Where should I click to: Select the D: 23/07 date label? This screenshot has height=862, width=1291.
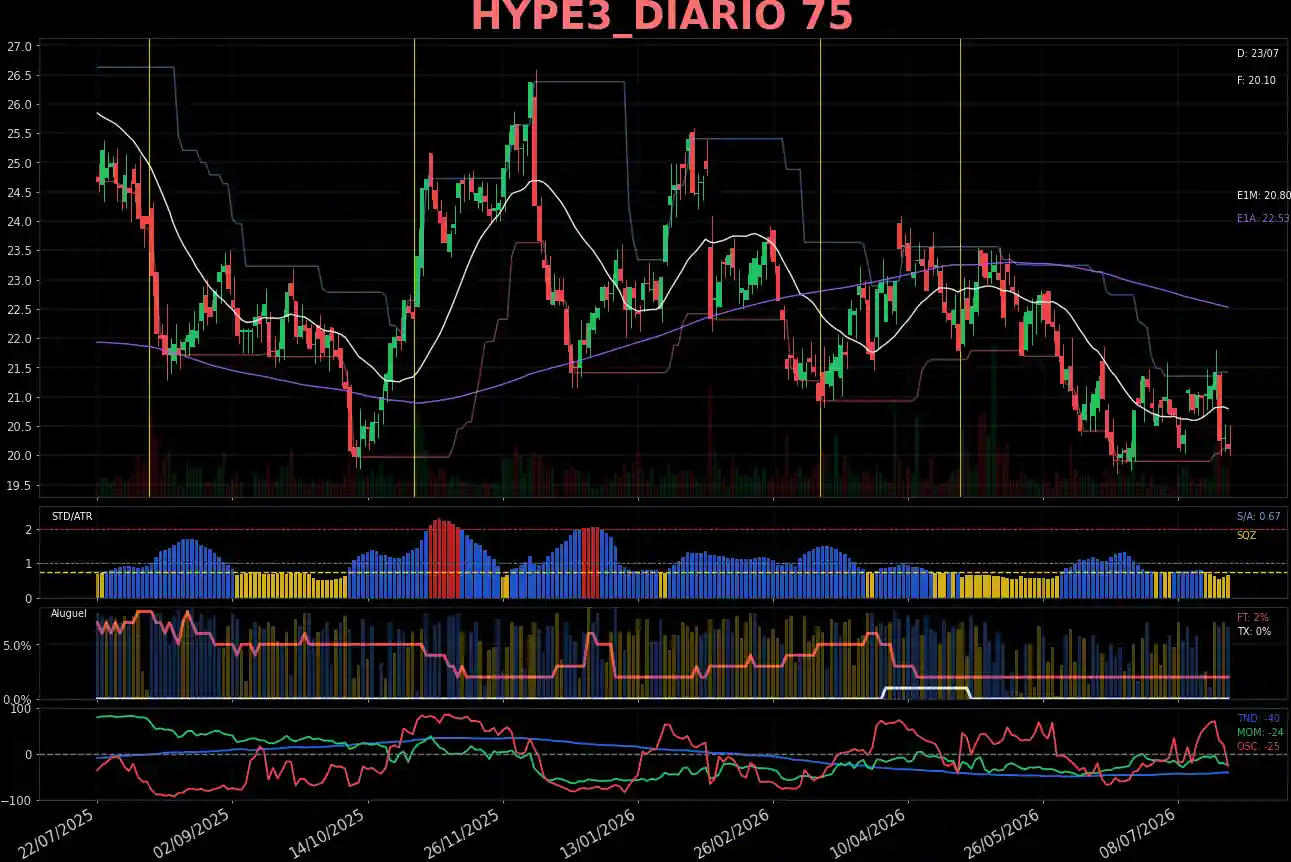[x=1257, y=53]
